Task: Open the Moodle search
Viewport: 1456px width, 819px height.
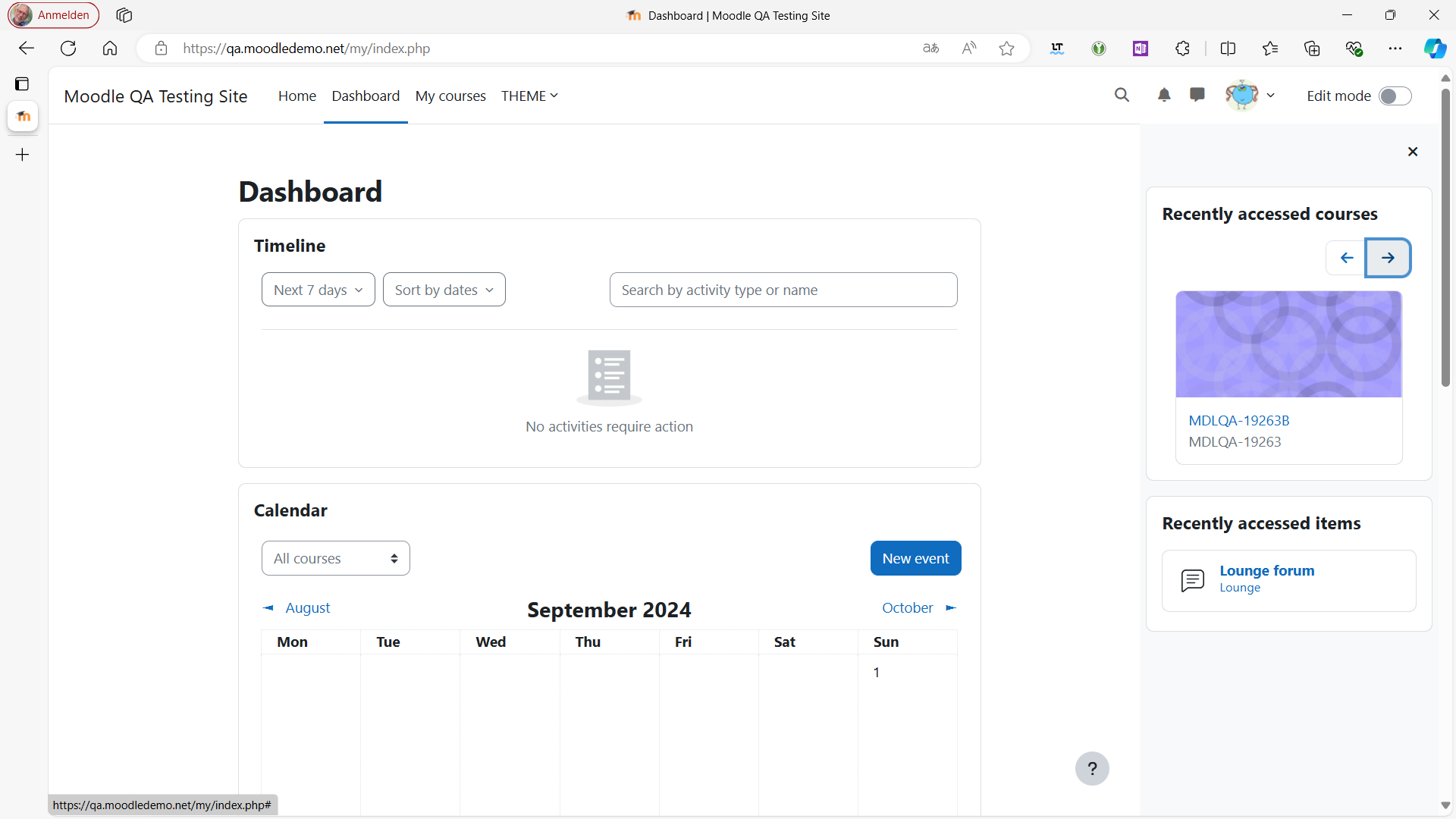Action: (1122, 95)
